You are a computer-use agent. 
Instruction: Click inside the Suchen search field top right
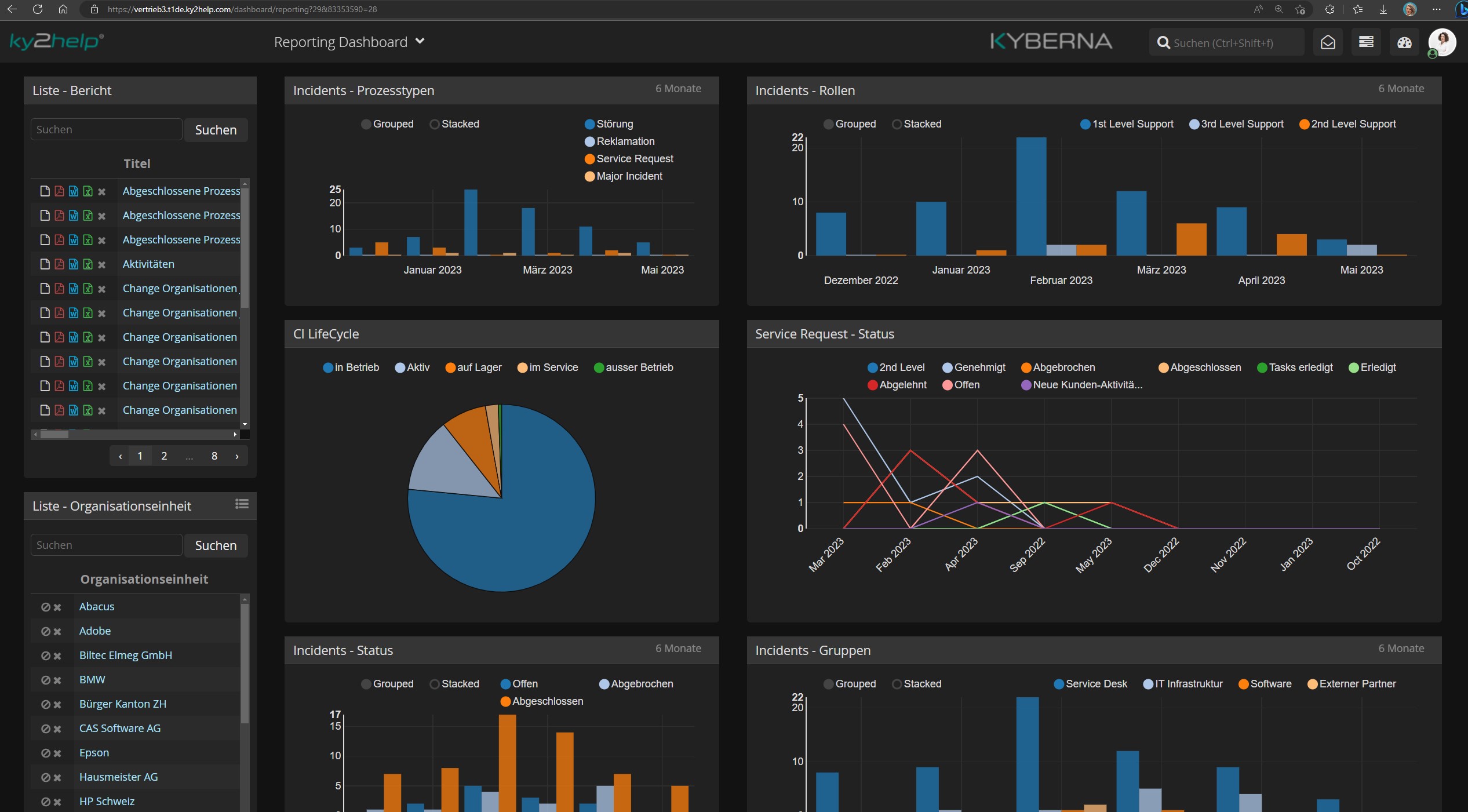(1226, 42)
